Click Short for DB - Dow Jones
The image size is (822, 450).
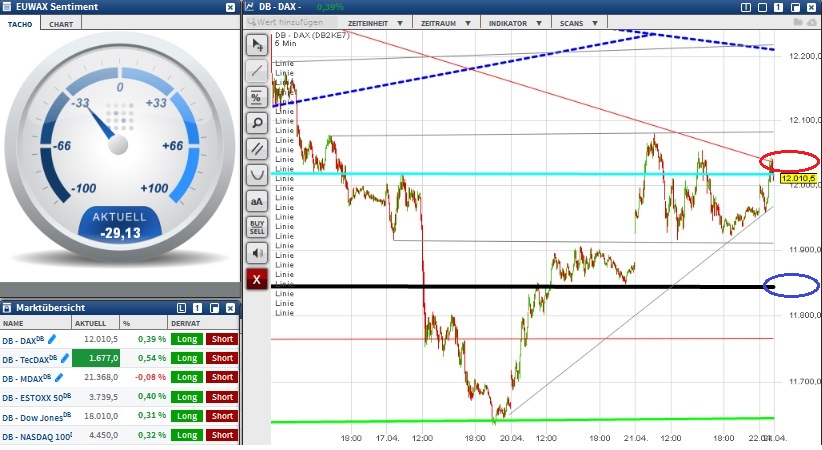click(x=222, y=416)
